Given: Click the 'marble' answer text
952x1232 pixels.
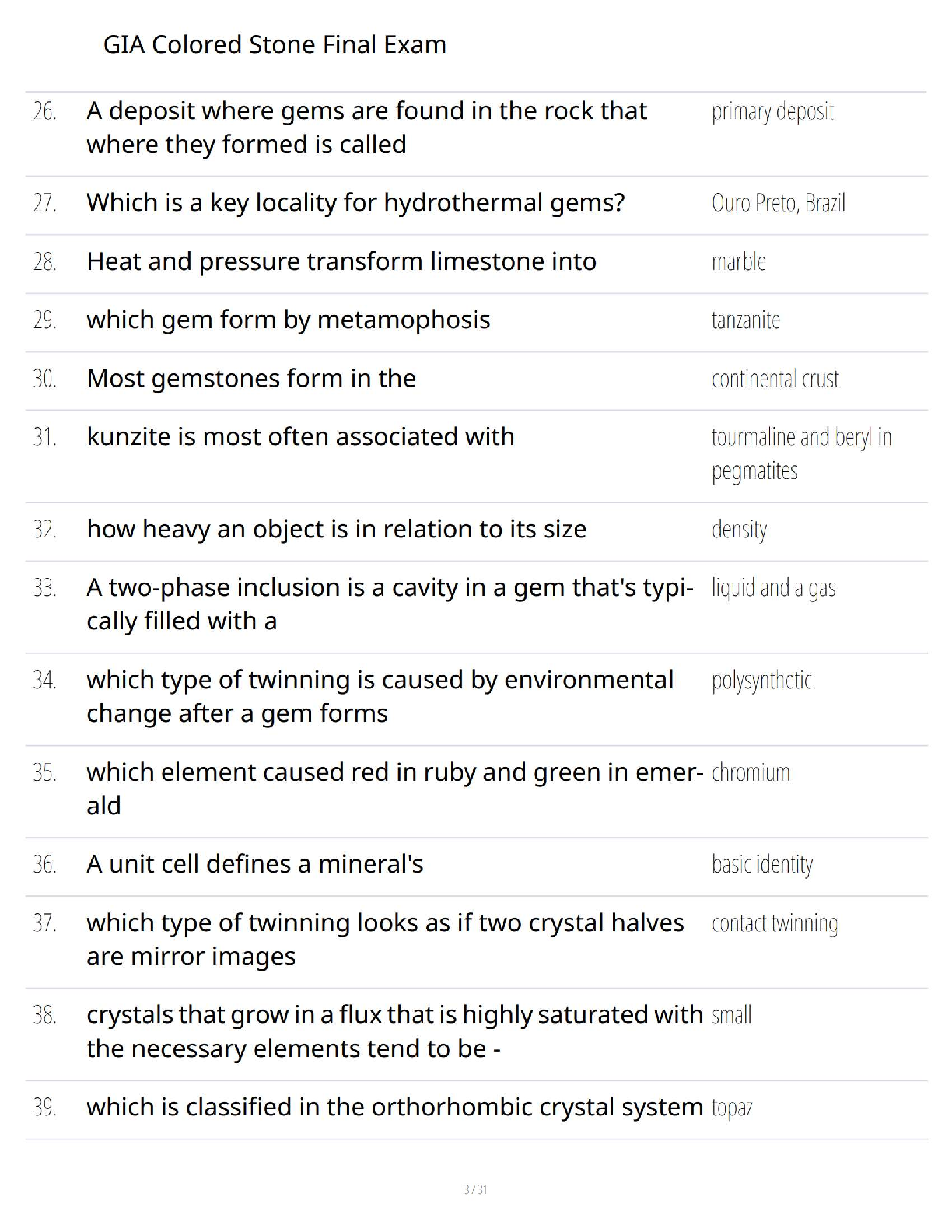Looking at the screenshot, I should click(x=738, y=262).
